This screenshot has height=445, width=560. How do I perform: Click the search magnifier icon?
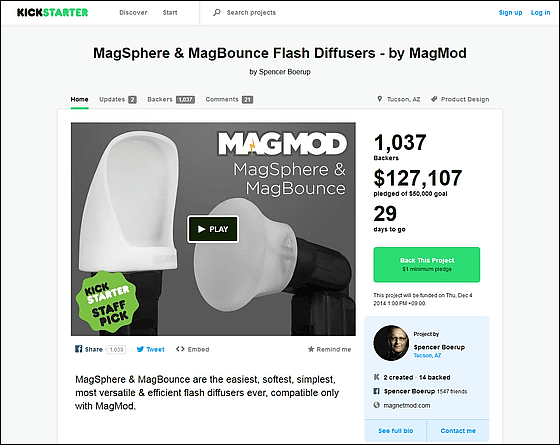(x=216, y=12)
